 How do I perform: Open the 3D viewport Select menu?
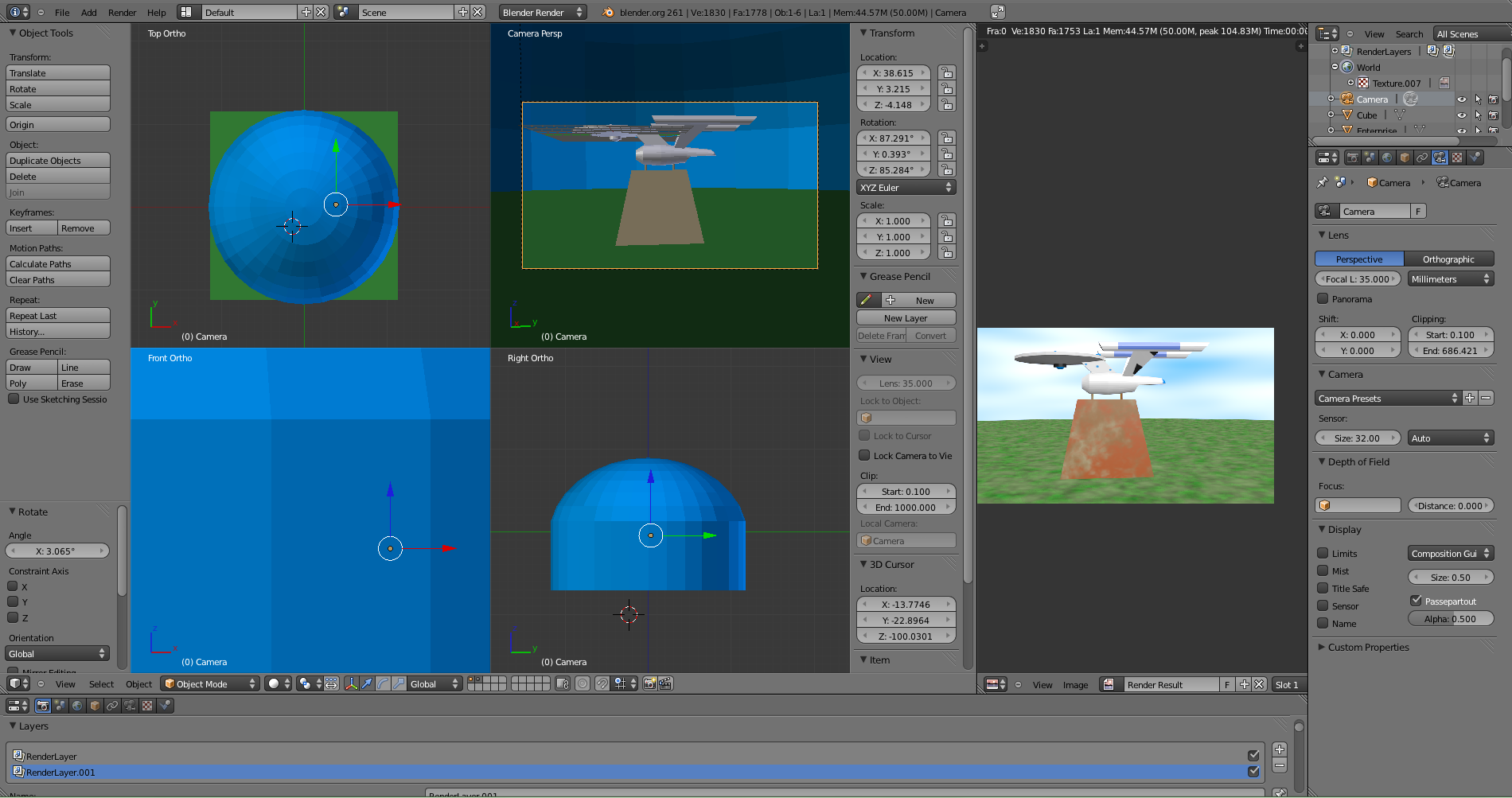pos(101,683)
